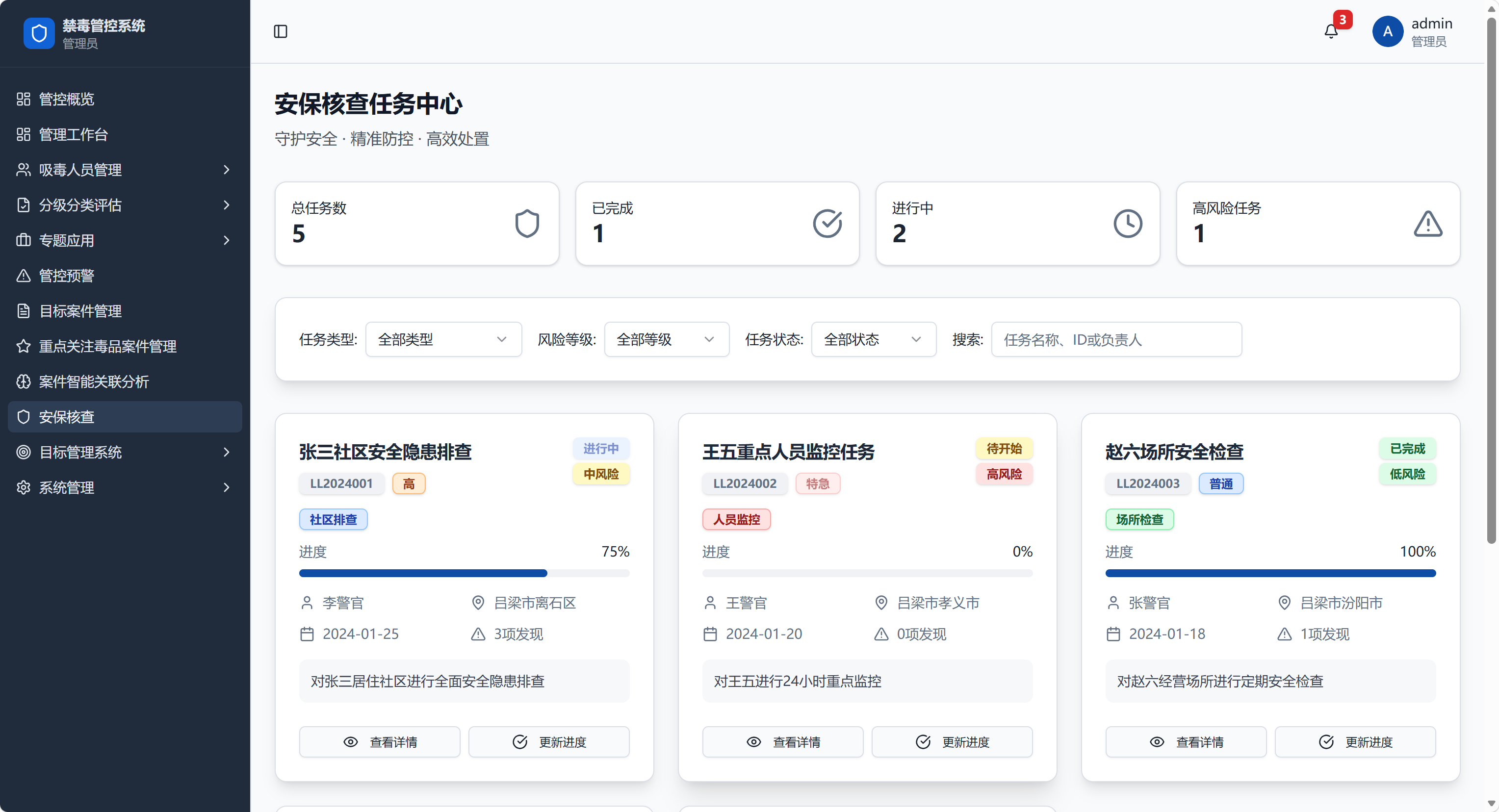The image size is (1499, 812).
Task: Open 重点关注毒品案件管理 menu item
Action: pos(125,346)
